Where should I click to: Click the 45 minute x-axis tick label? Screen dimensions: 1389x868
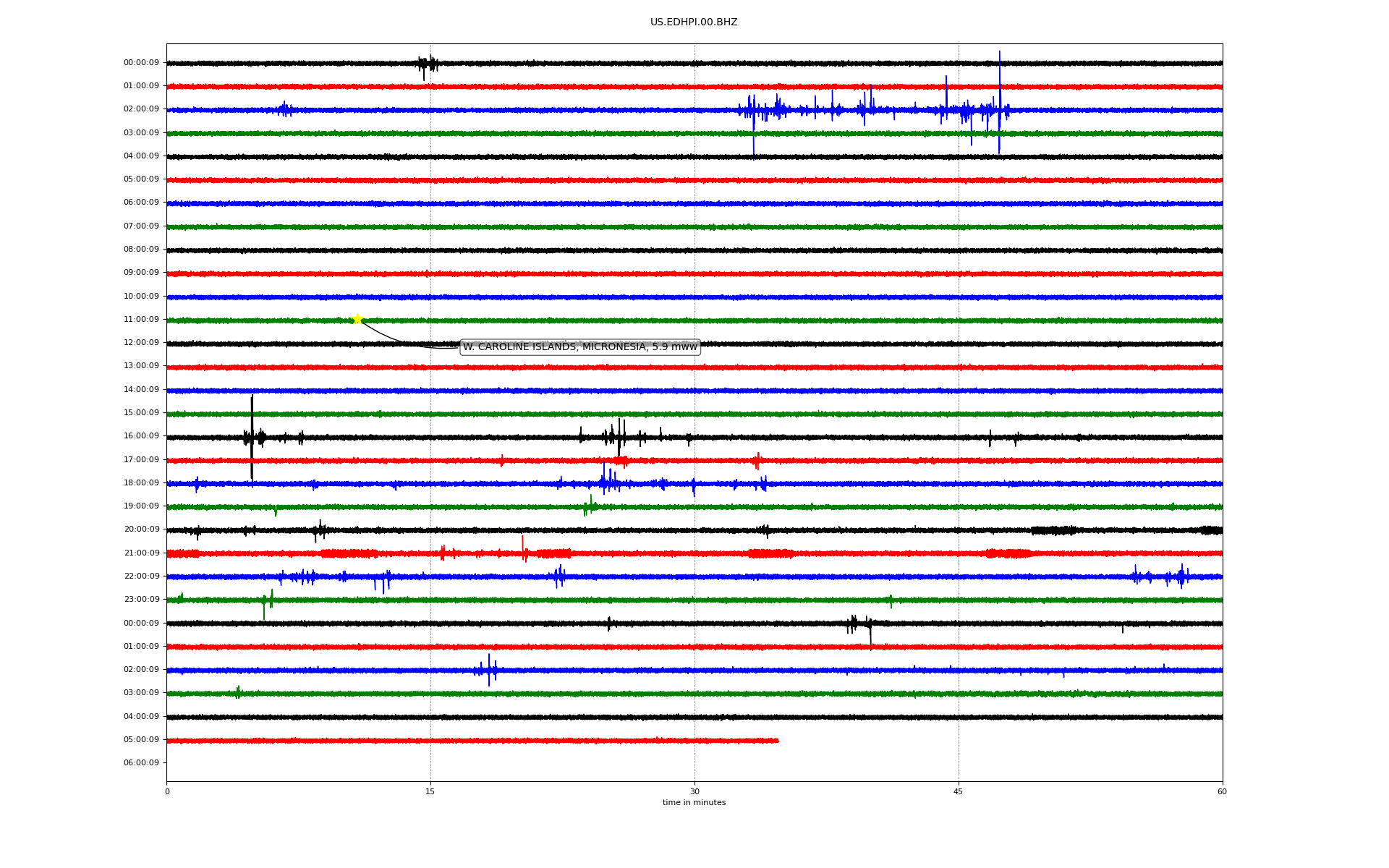pyautogui.click(x=959, y=791)
